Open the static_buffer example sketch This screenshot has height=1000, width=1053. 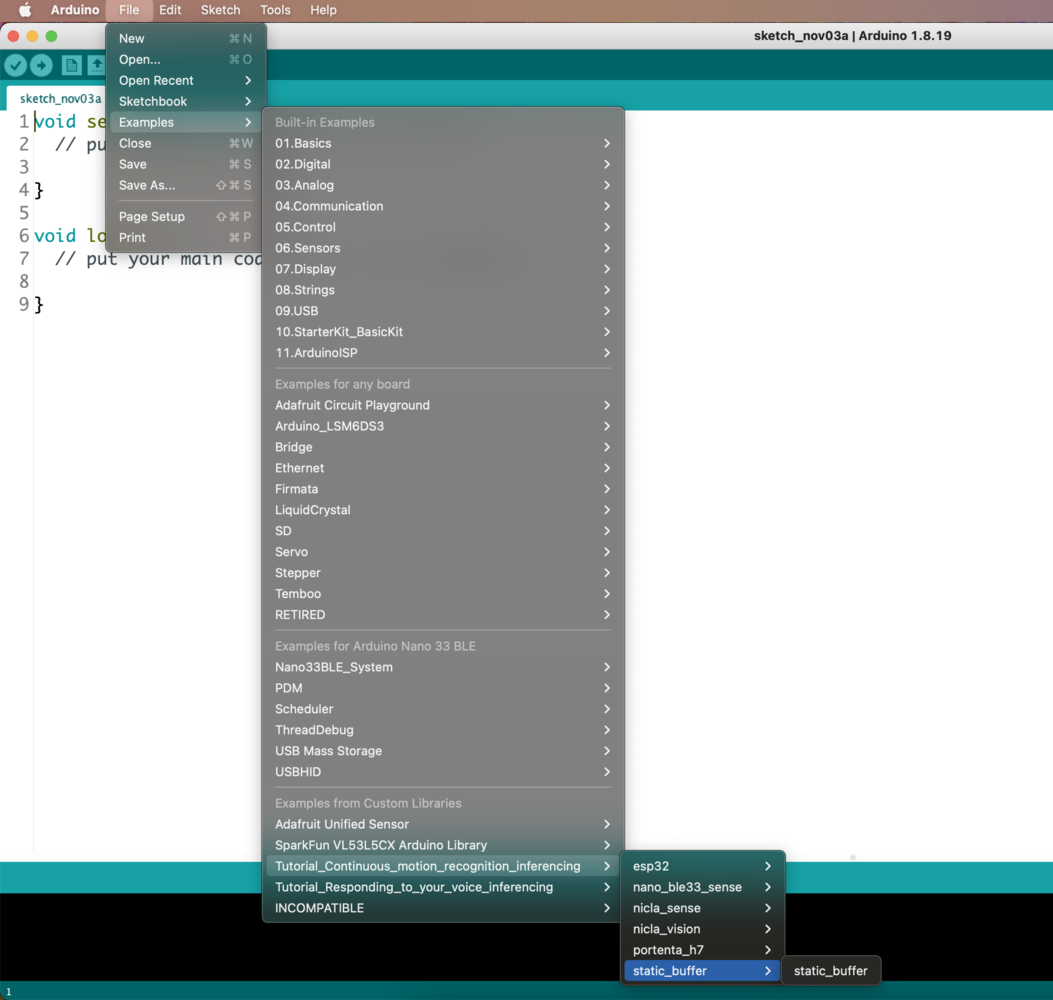[x=831, y=970]
